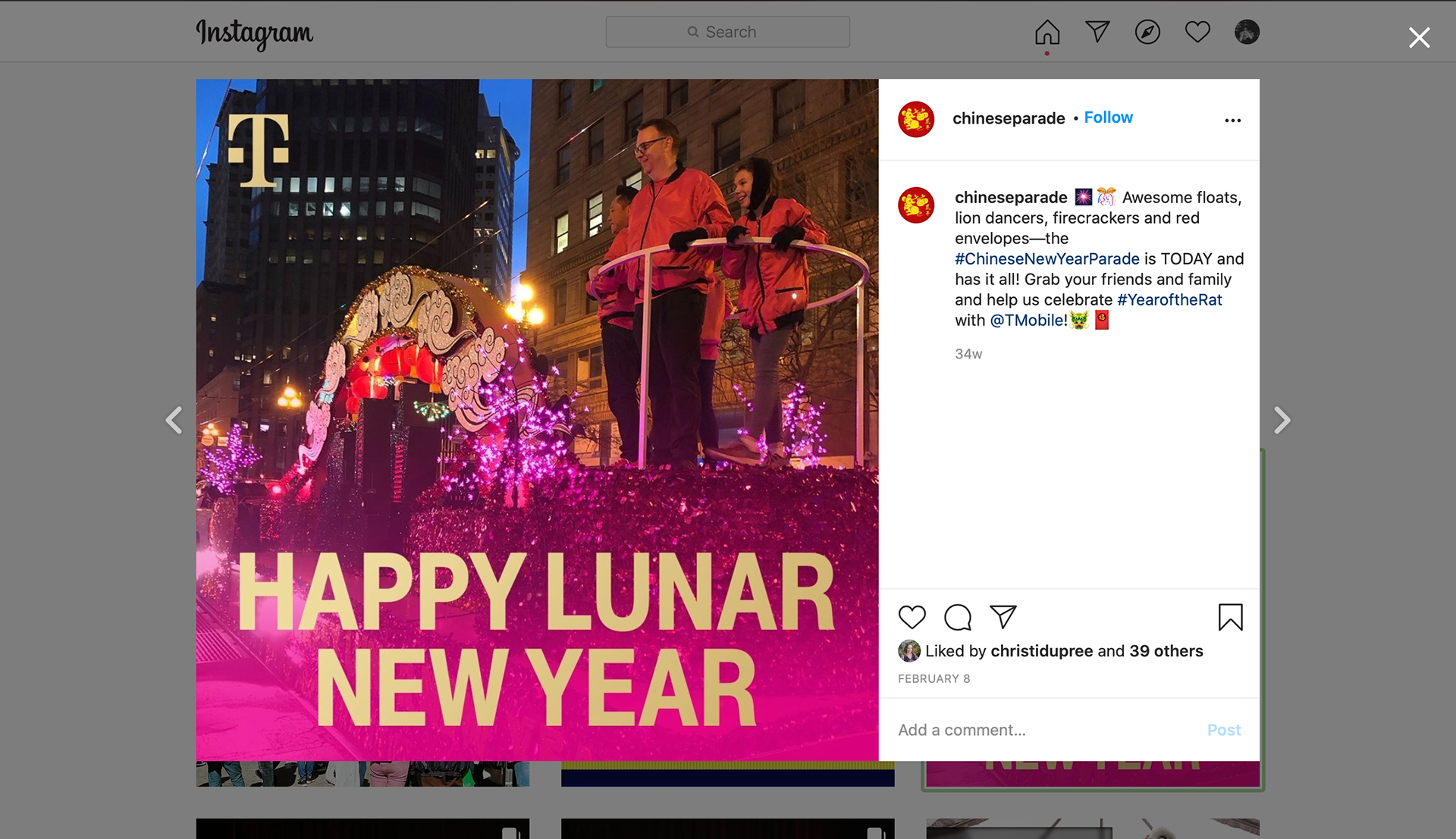Save the post with bookmark icon
Image resolution: width=1456 pixels, height=839 pixels.
[x=1230, y=617]
